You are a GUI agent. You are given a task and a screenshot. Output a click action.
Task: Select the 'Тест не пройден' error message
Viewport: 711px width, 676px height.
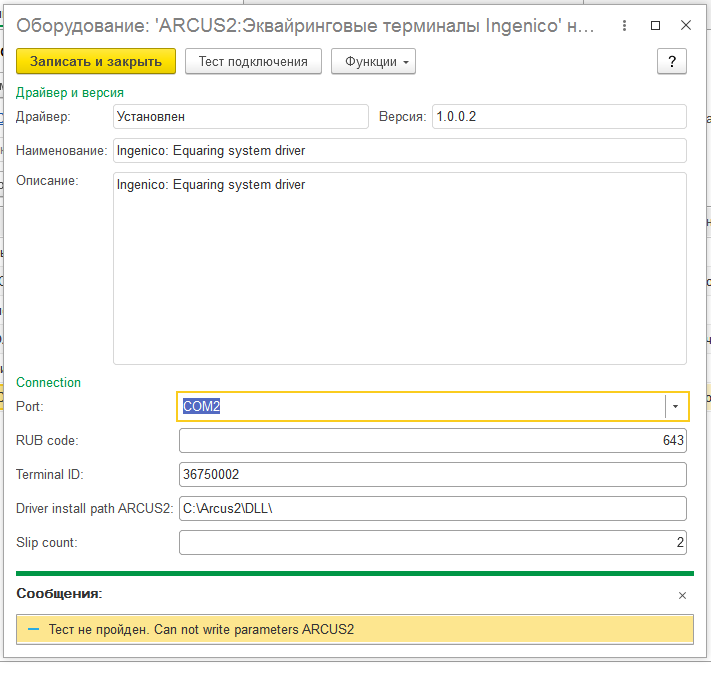[202, 629]
